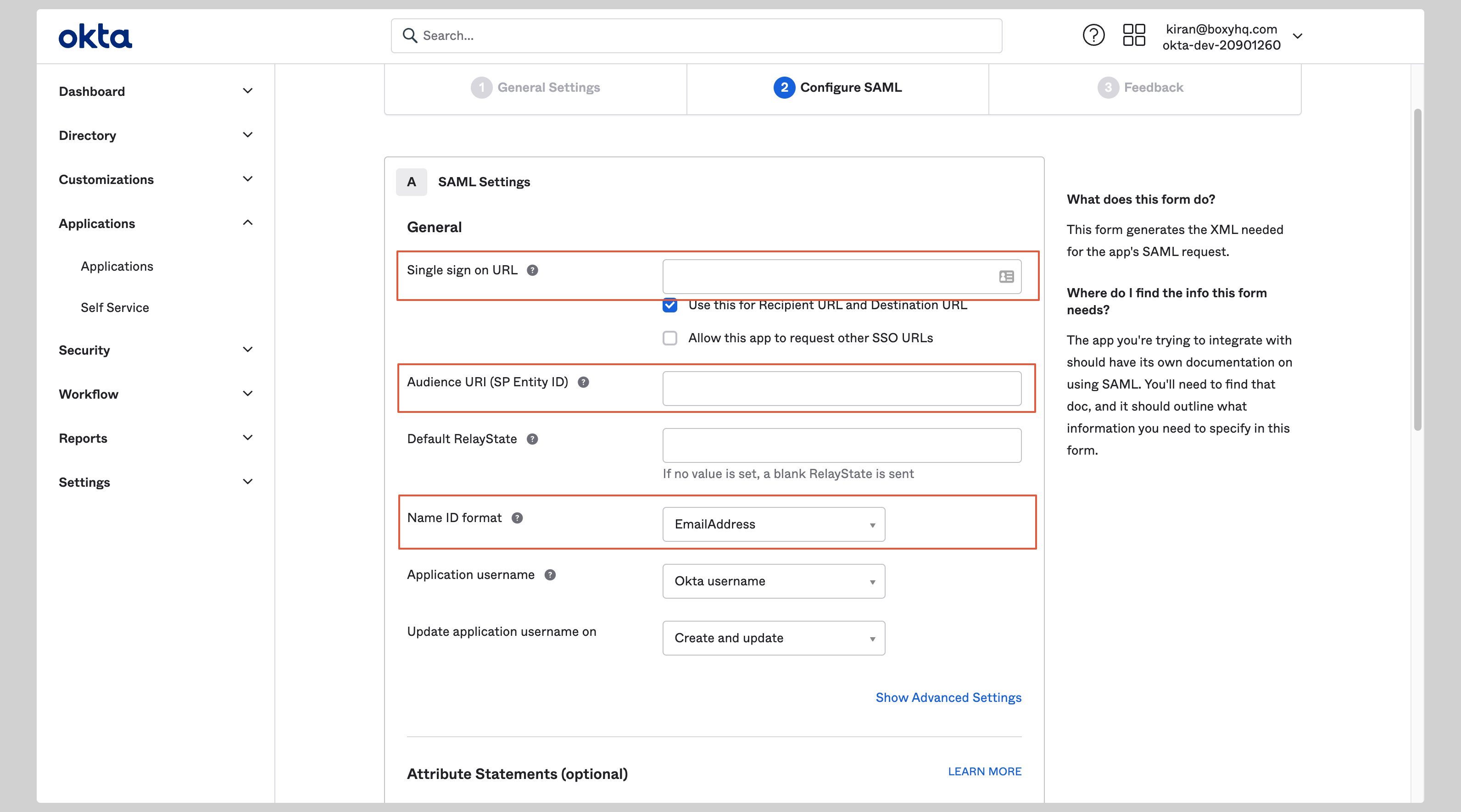Click the Default RelayState help icon
Viewport: 1461px width, 812px height.
pyautogui.click(x=532, y=439)
